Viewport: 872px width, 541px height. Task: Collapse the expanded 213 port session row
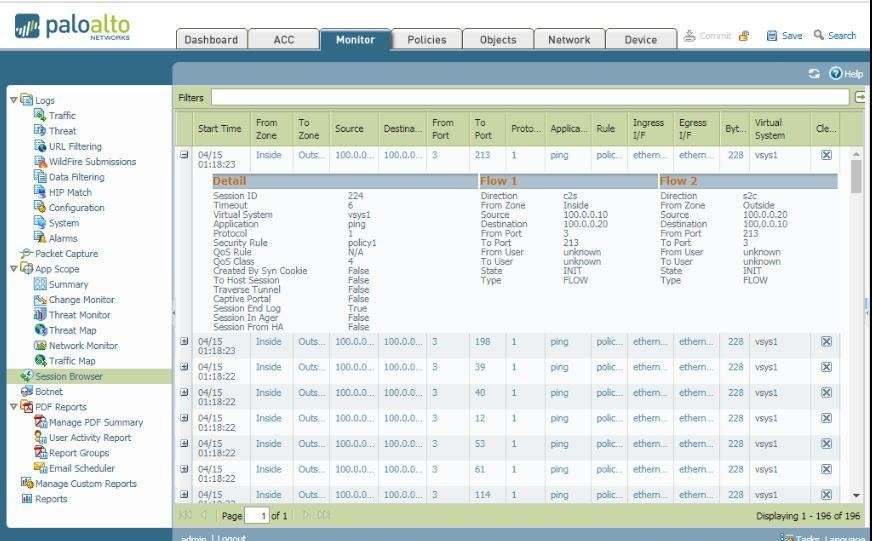pyautogui.click(x=184, y=155)
